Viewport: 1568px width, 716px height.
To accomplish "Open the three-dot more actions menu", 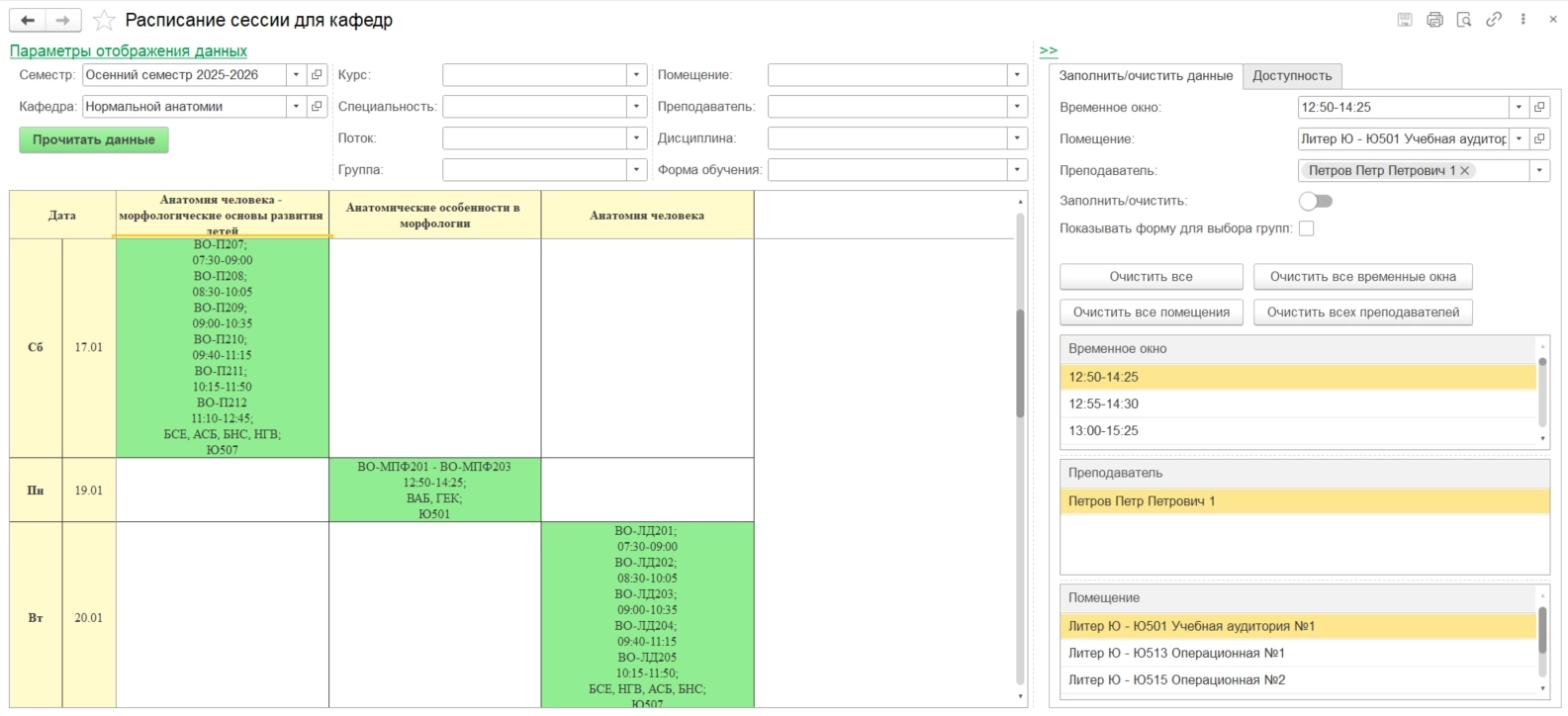I will coord(1523,20).
